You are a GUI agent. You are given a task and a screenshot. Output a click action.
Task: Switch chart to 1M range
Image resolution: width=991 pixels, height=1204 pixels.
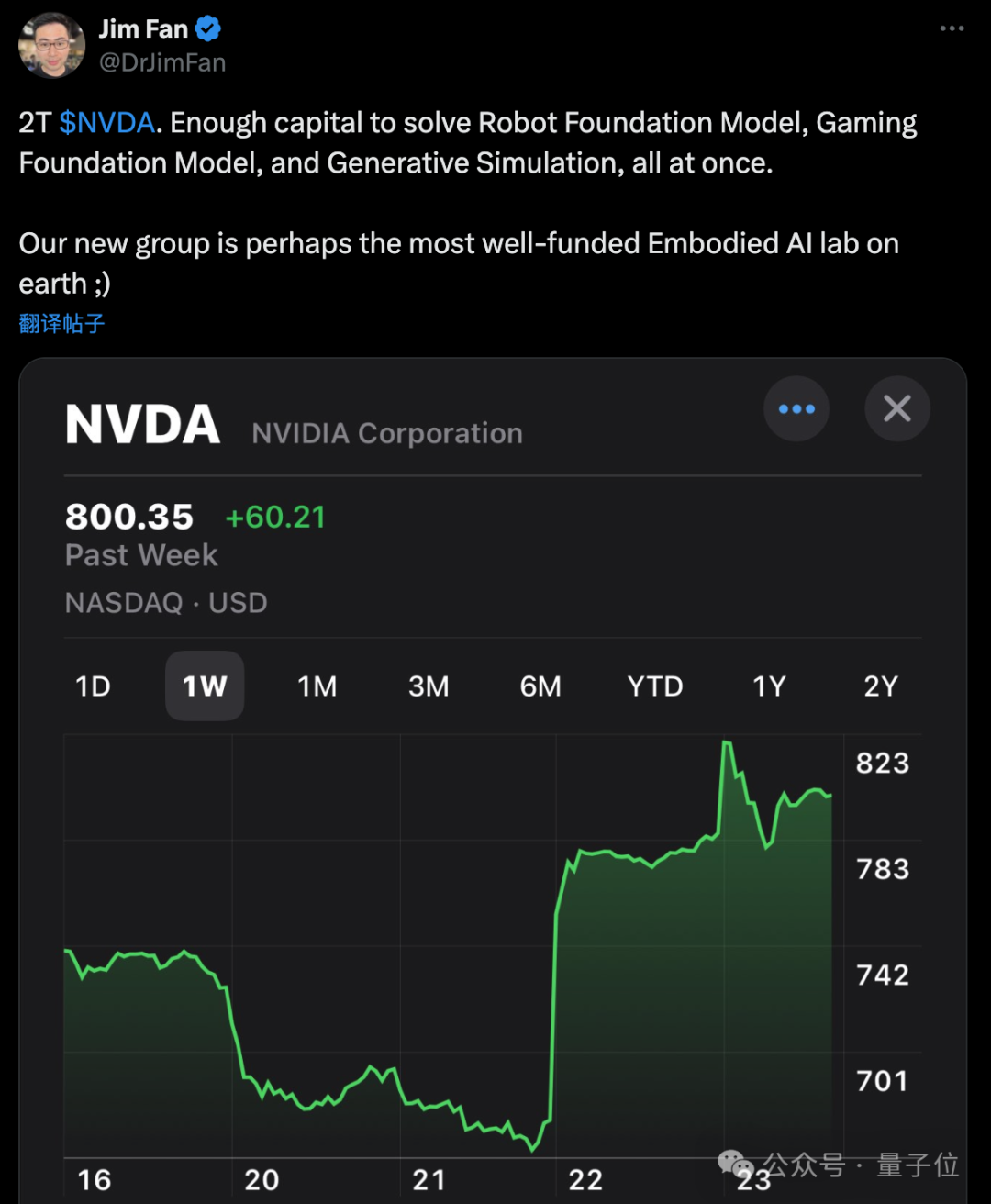coord(317,686)
